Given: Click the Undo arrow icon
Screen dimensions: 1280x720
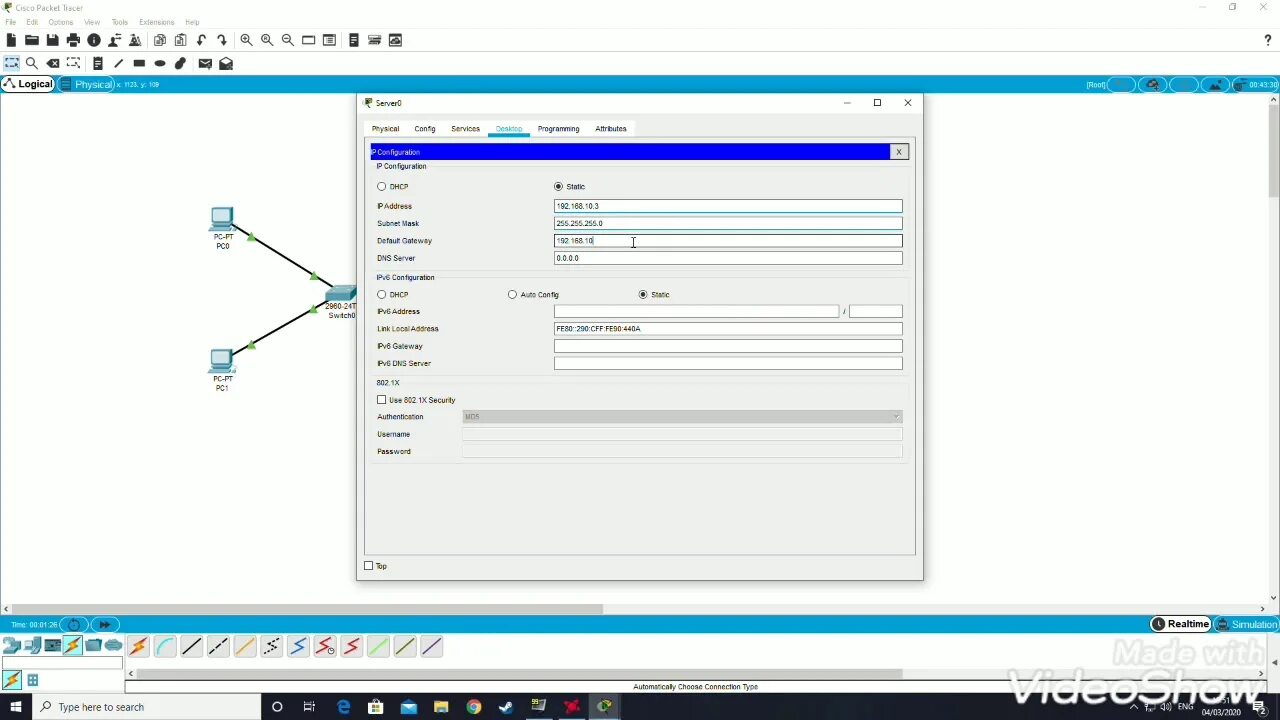Looking at the screenshot, I should 202,40.
